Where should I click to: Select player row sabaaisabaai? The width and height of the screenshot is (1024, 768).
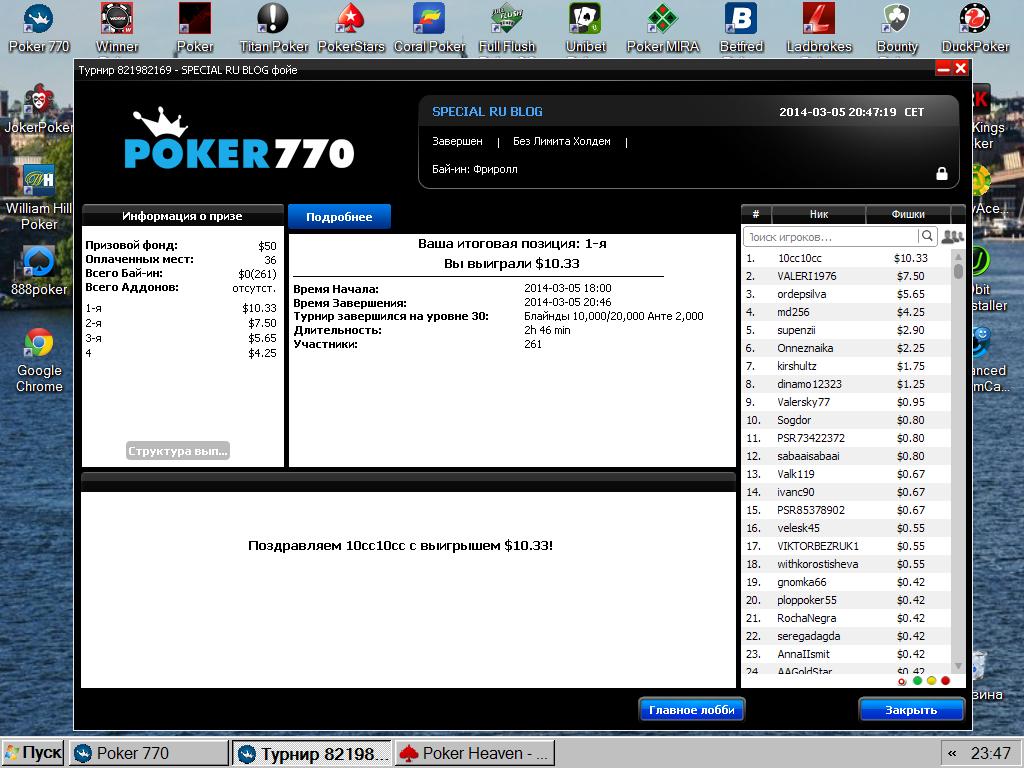[x=847, y=456]
